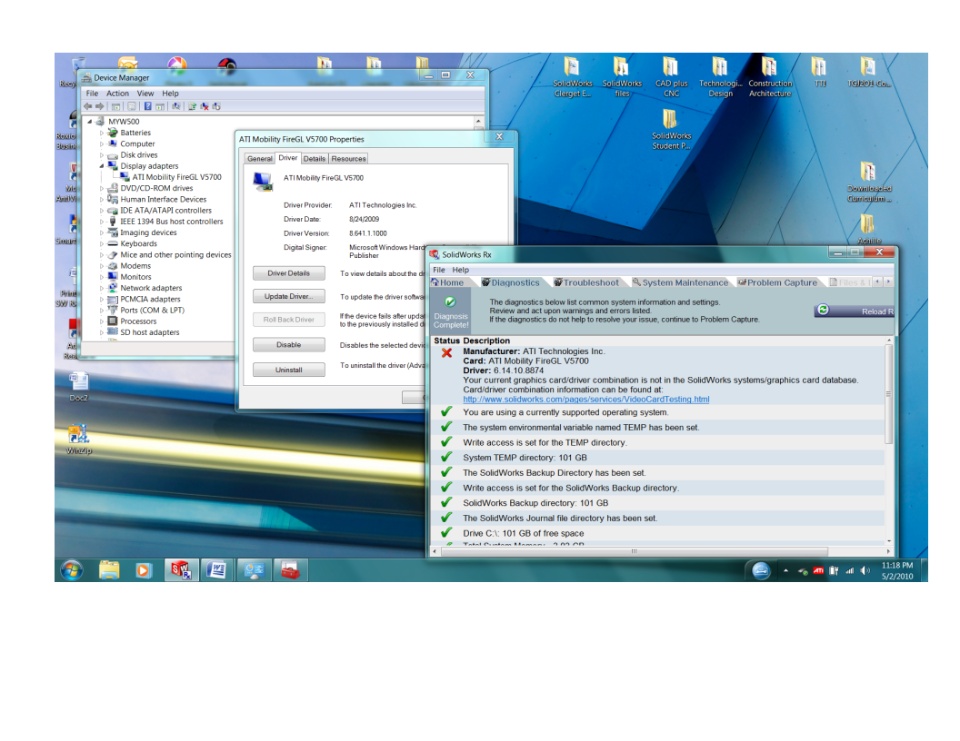Switch to SolidWorks Rx taskbar button

(181, 570)
